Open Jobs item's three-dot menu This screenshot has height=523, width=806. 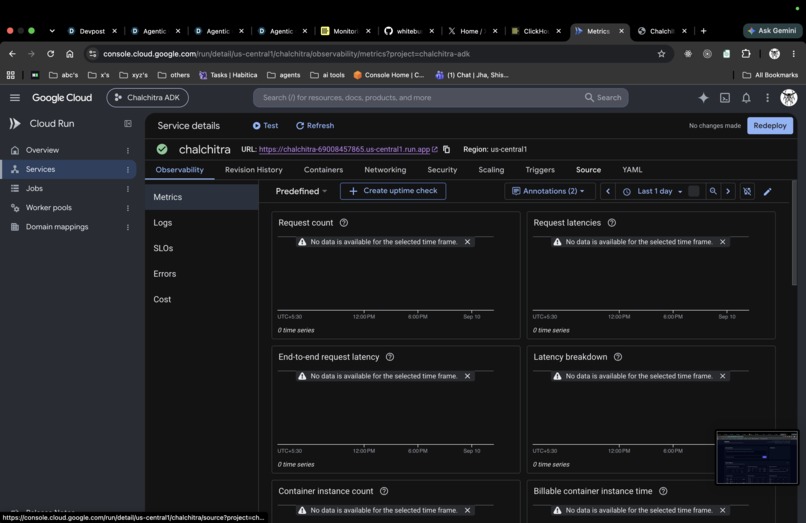point(127,189)
